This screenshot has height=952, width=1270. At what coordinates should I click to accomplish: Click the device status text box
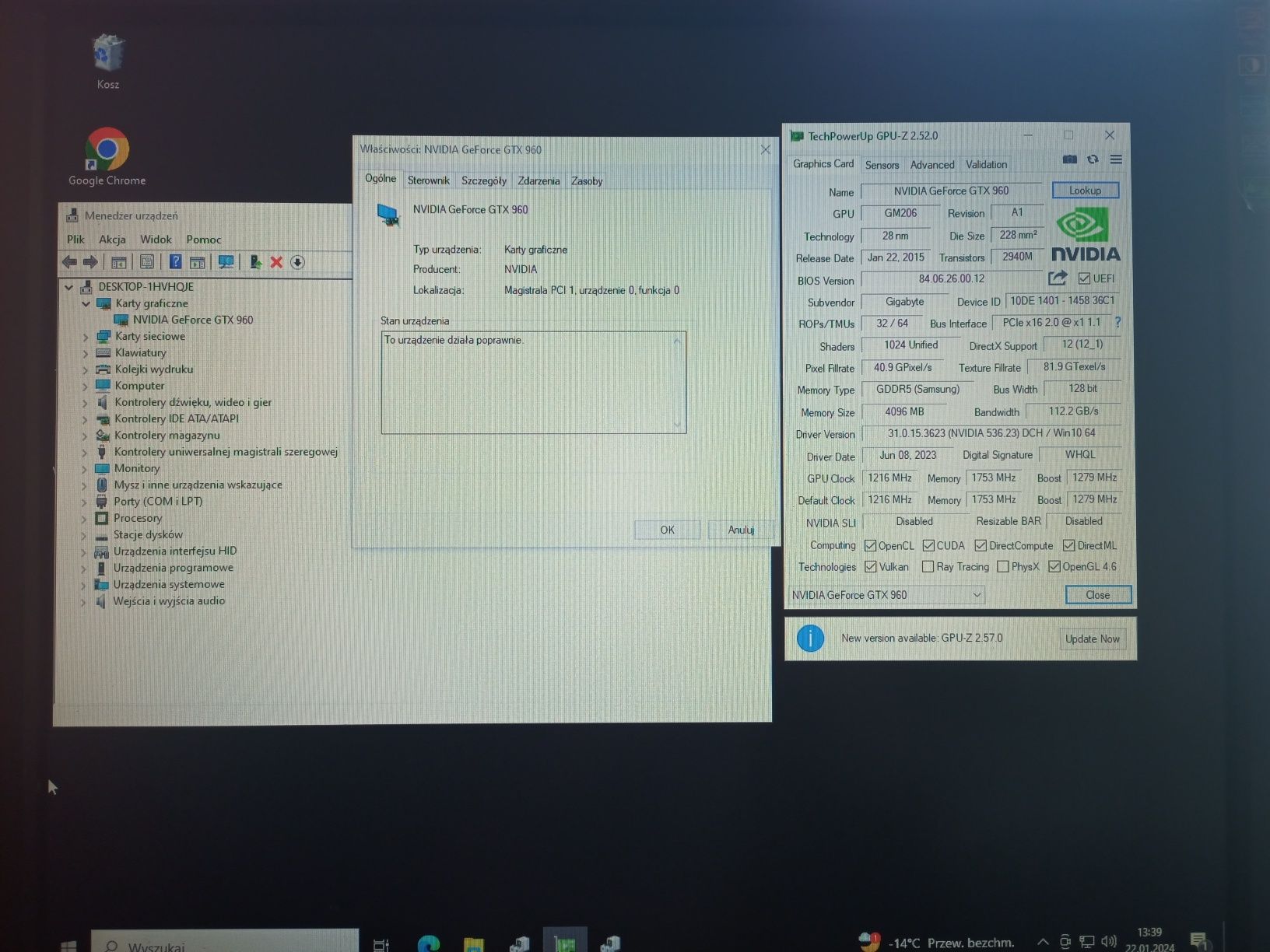click(534, 382)
